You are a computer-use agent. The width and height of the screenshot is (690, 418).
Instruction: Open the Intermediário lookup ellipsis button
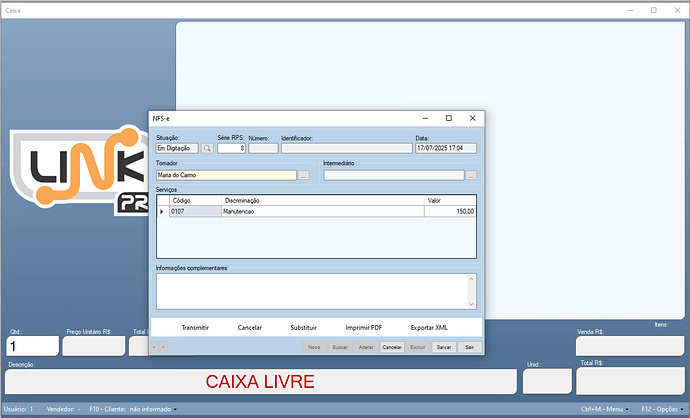471,175
